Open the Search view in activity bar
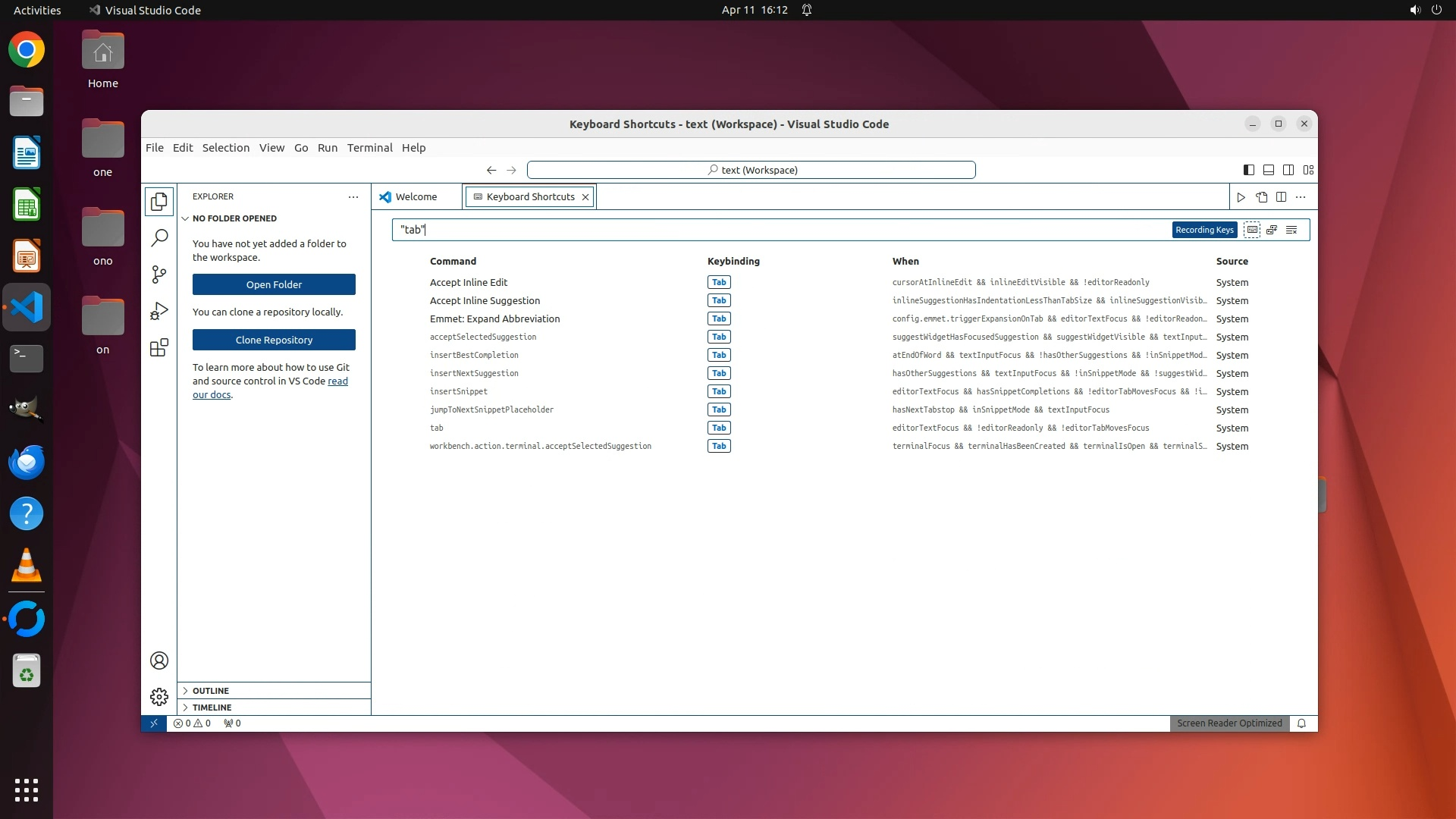The image size is (1456, 819). click(x=159, y=238)
